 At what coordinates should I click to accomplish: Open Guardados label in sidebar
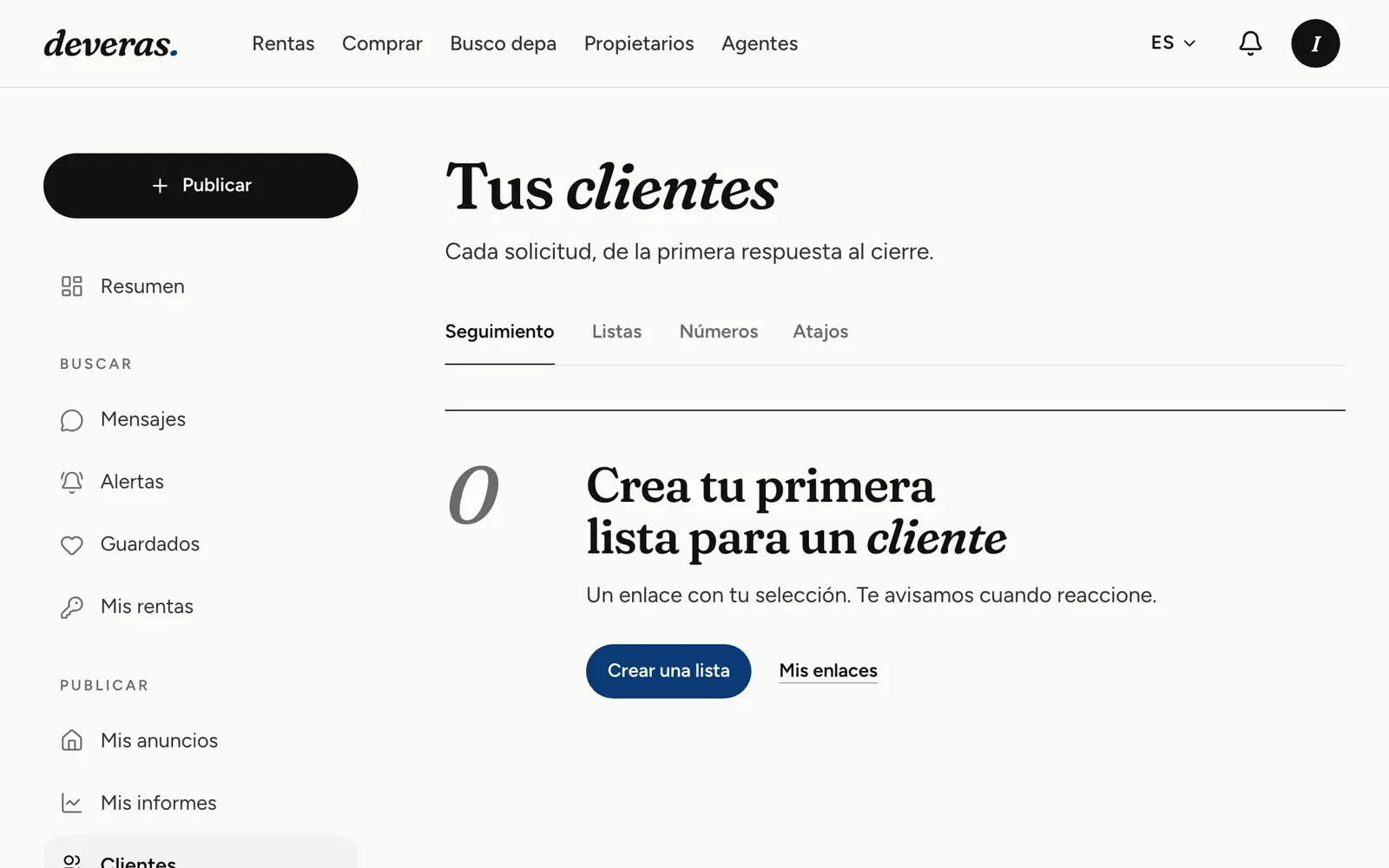[x=150, y=544]
